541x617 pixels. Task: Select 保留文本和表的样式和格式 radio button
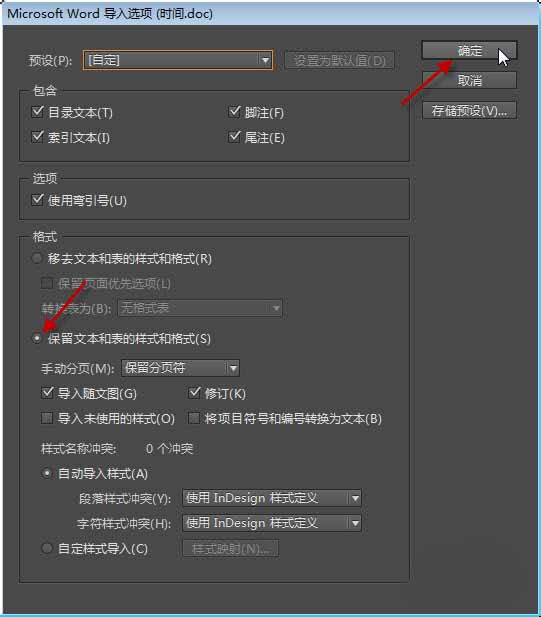click(37, 338)
